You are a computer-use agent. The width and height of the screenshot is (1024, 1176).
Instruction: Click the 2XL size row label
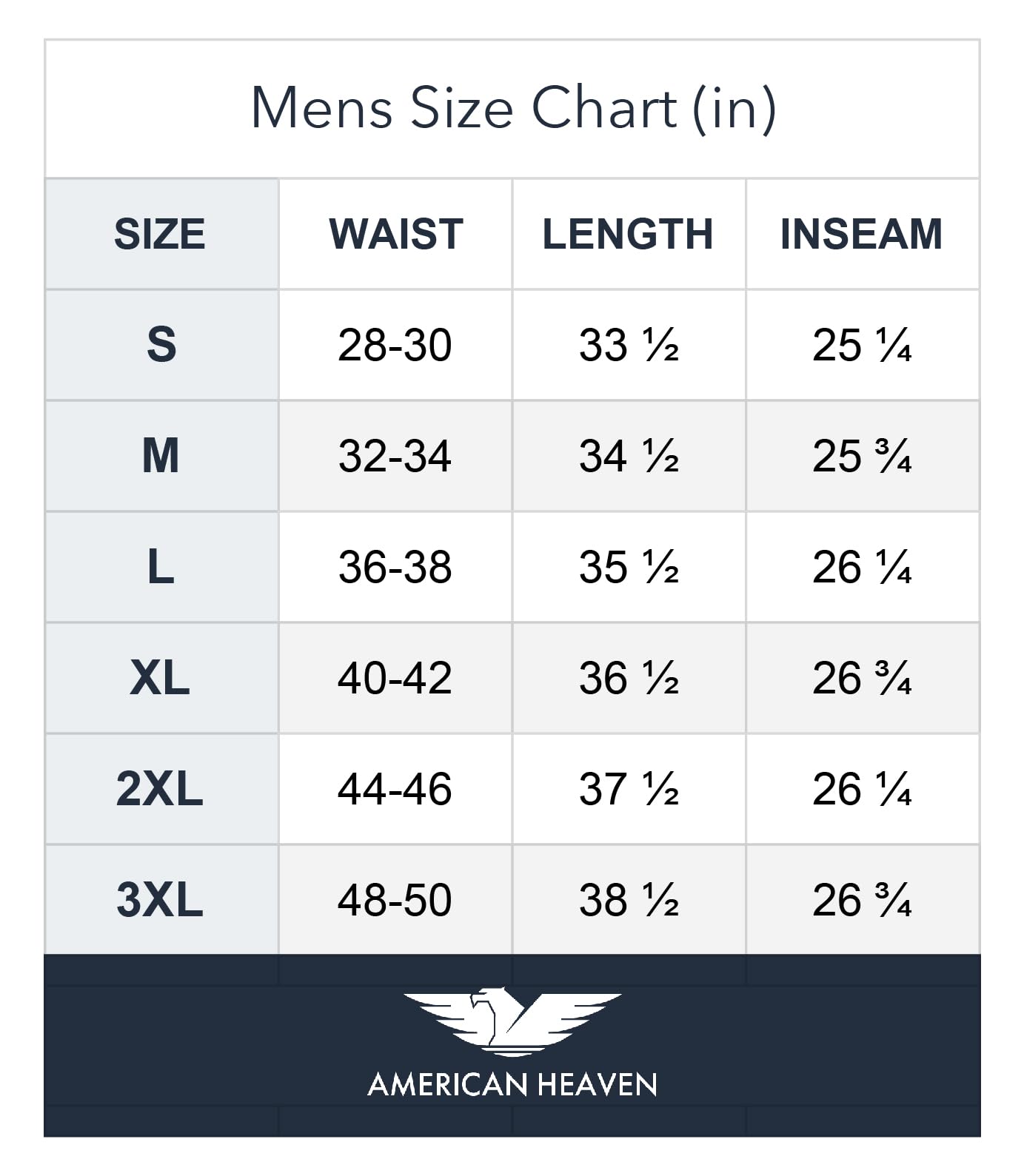click(160, 789)
